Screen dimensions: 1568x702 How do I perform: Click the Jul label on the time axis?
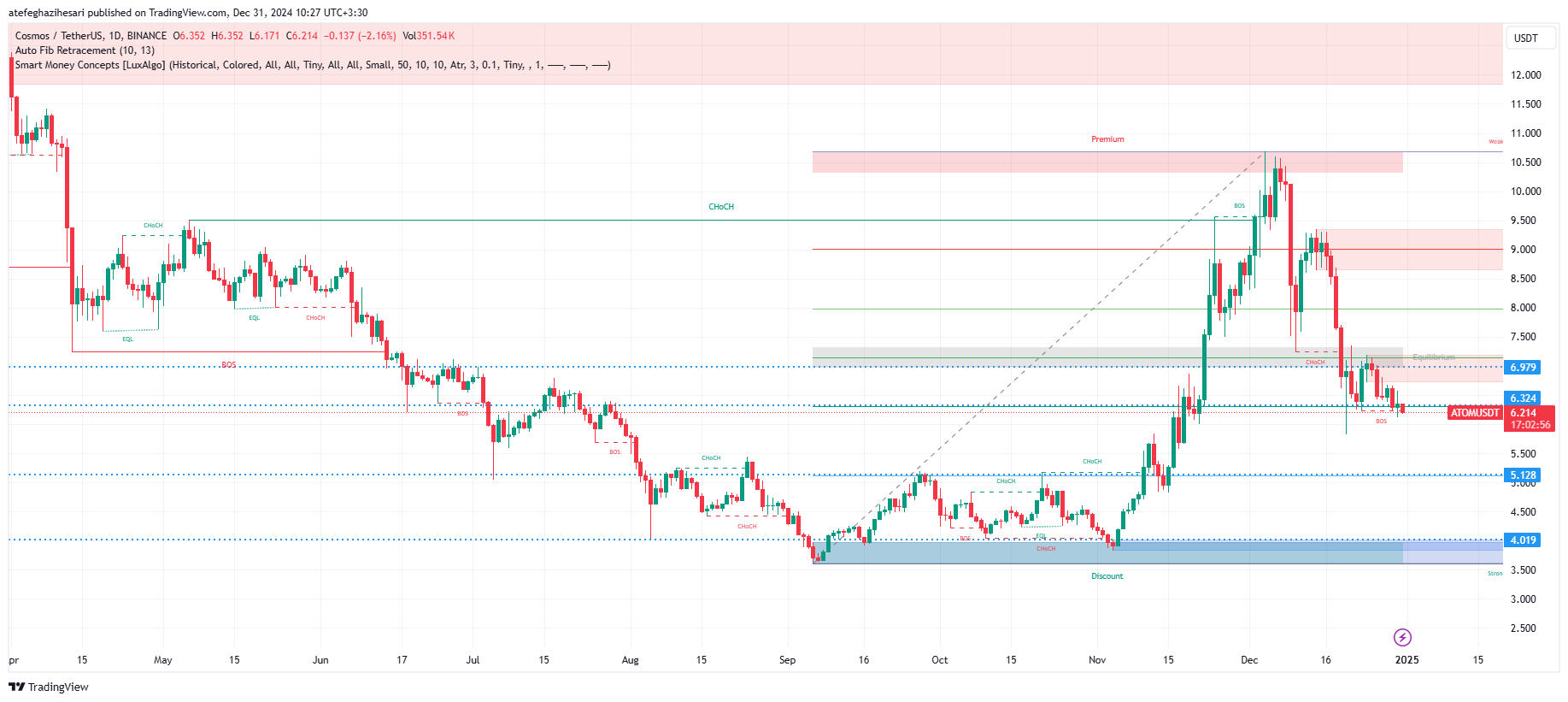[473, 660]
